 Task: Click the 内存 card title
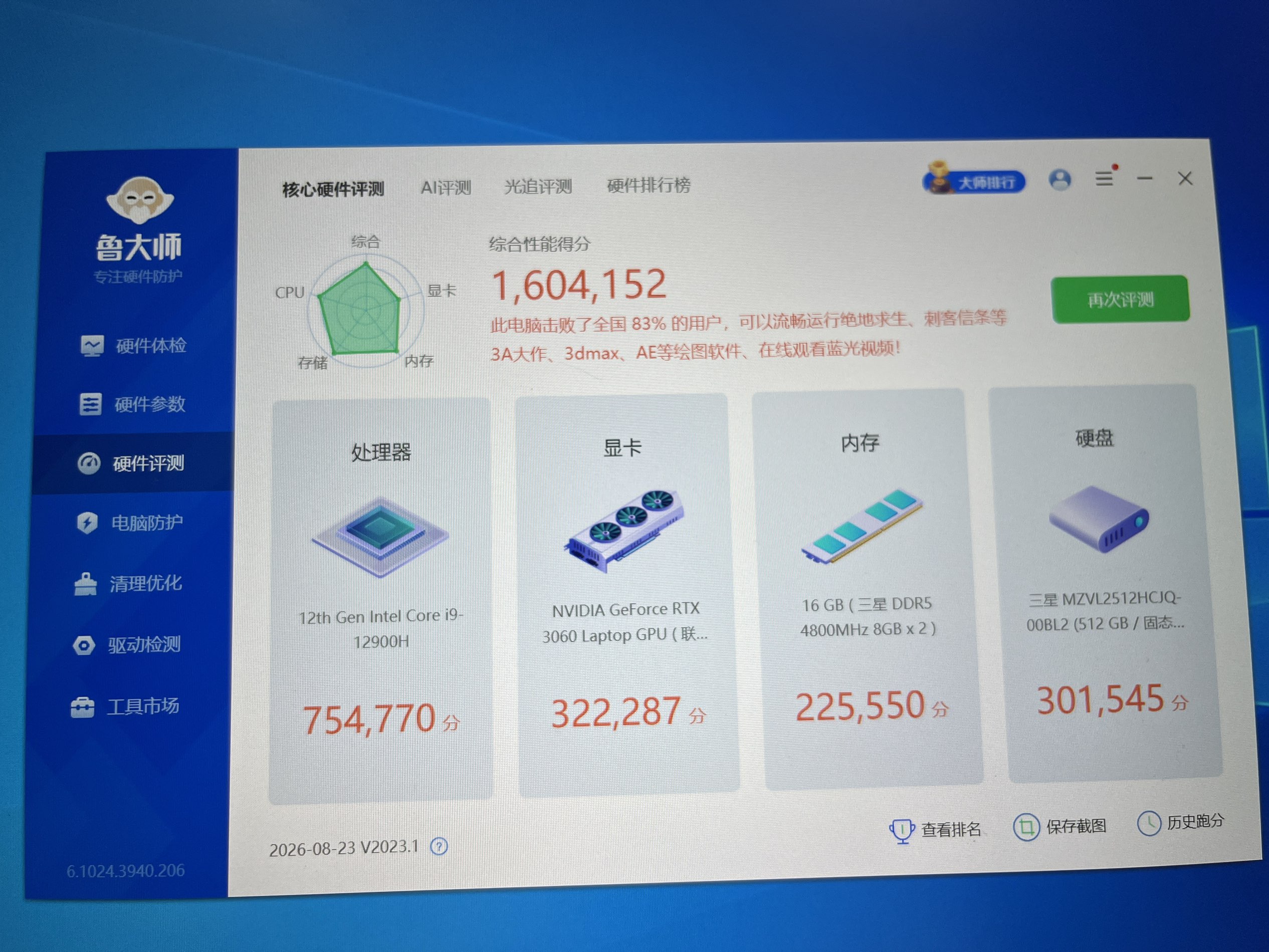click(860, 443)
